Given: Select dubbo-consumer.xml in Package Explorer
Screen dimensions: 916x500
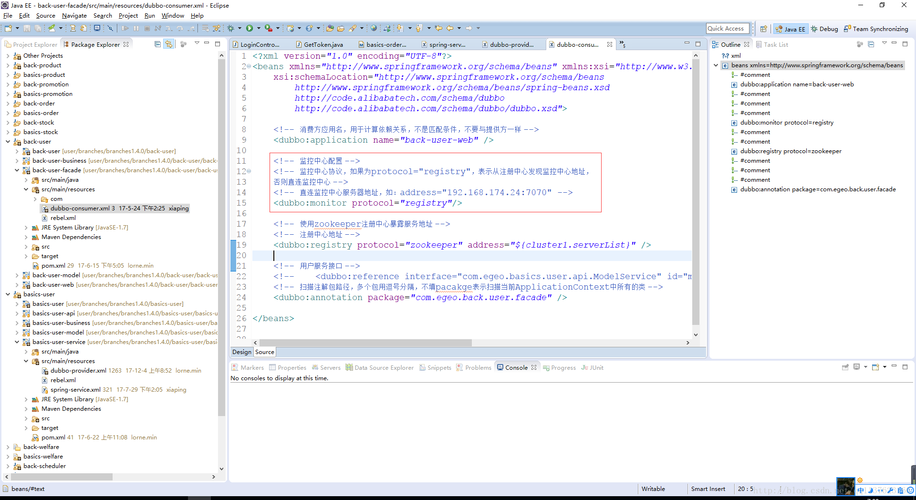Looking at the screenshot, I should coord(114,208).
